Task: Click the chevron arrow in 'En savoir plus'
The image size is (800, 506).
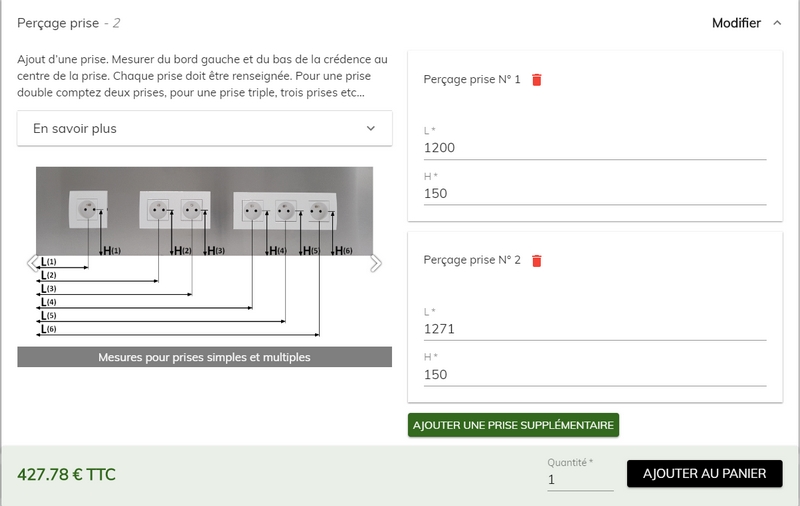Action: pyautogui.click(x=371, y=128)
